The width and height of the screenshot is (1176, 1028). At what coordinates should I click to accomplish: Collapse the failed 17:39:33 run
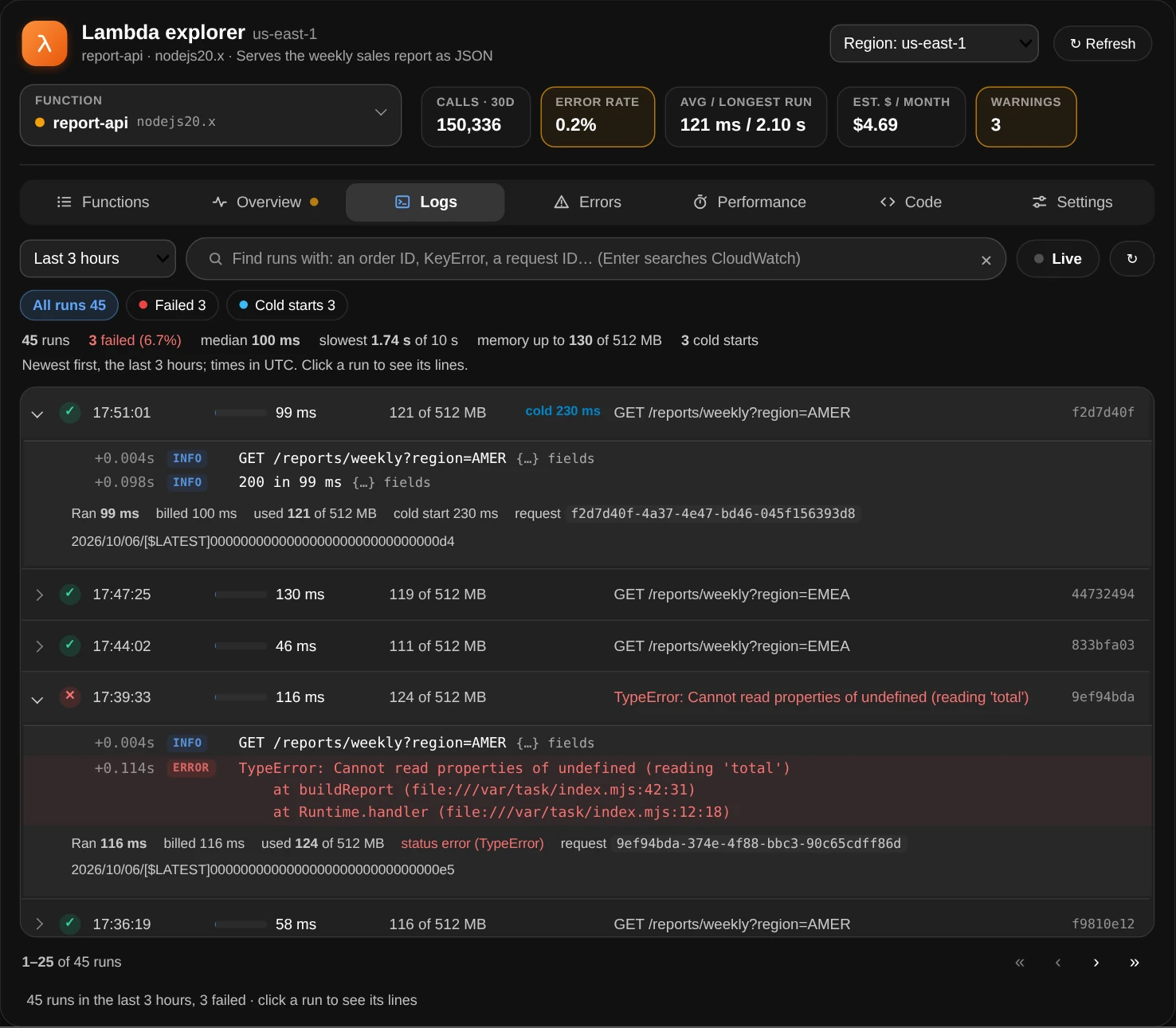(37, 699)
